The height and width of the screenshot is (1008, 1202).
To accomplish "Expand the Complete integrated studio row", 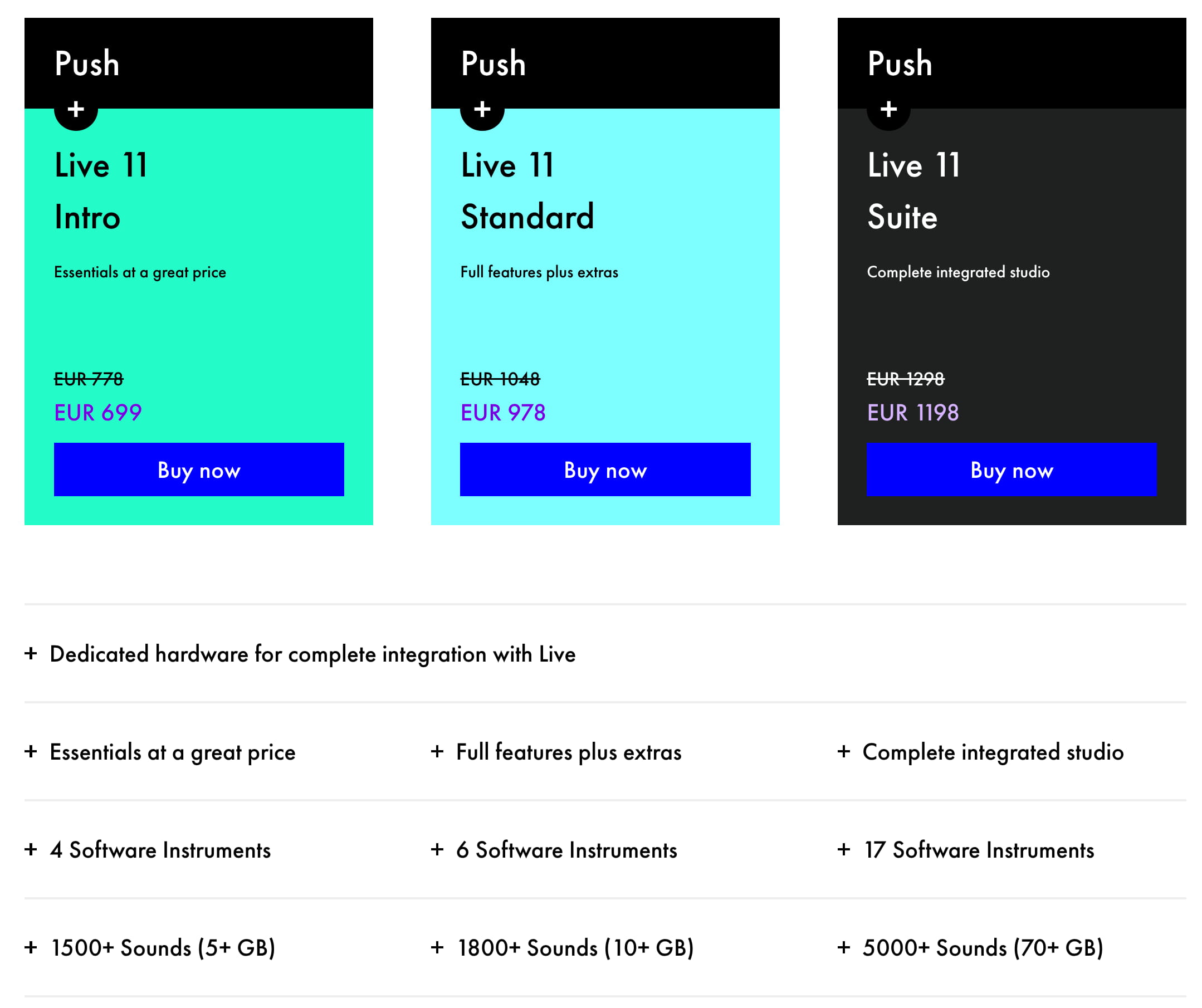I will [x=844, y=752].
